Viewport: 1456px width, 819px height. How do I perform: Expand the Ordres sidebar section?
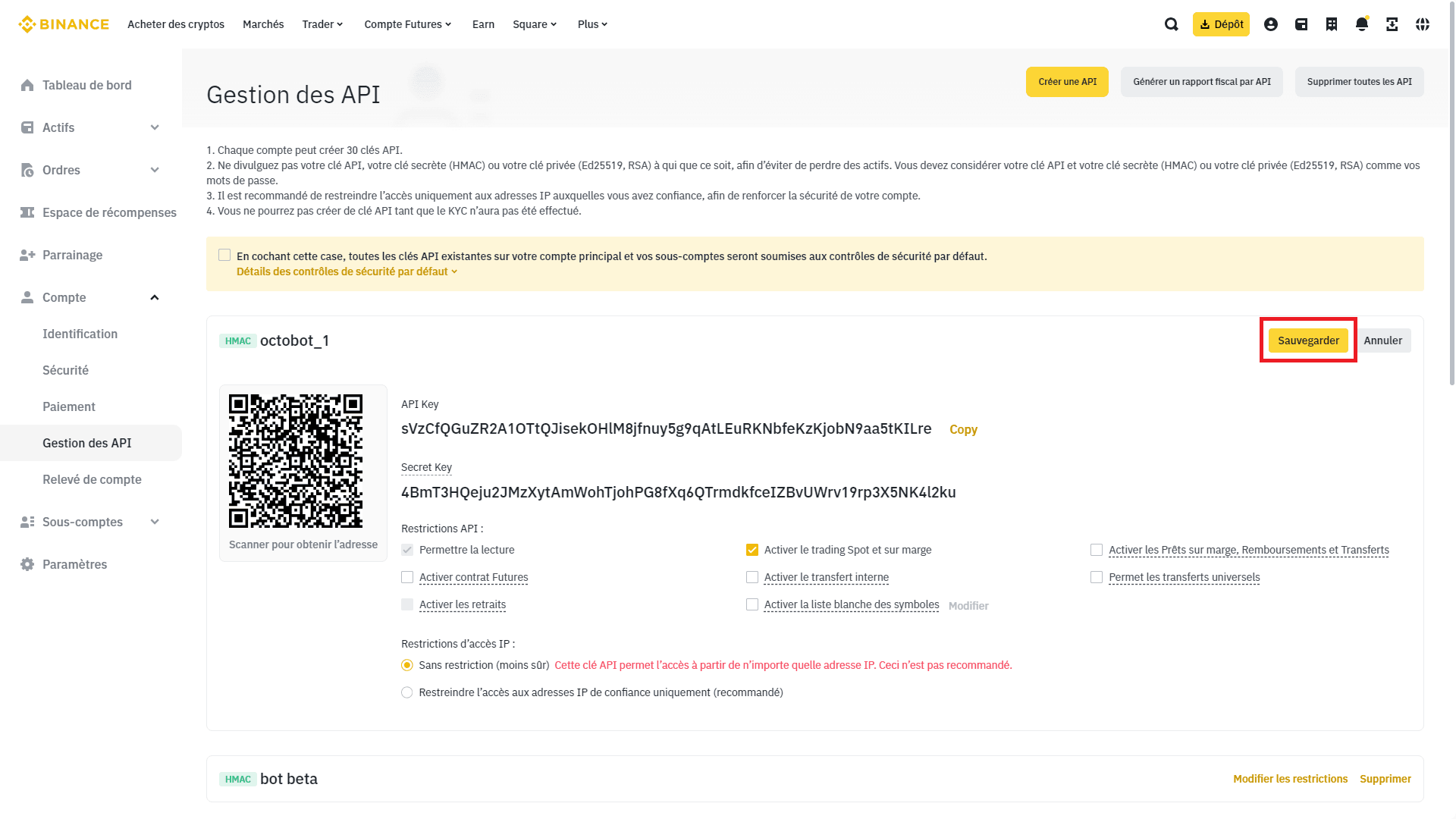pos(155,170)
